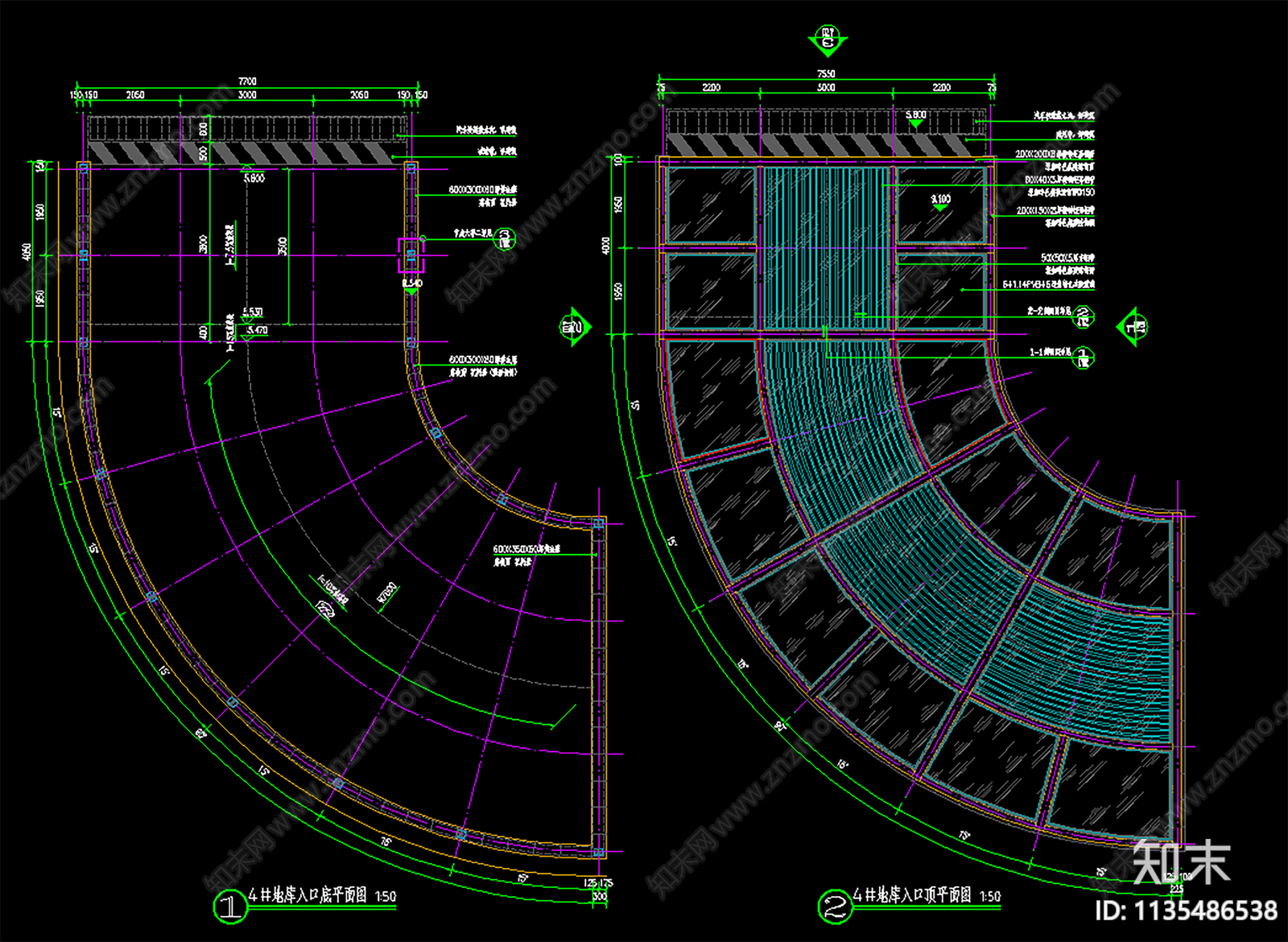Click the circled number 1 drawing title marker
The width and height of the screenshot is (1288, 942).
point(230,907)
